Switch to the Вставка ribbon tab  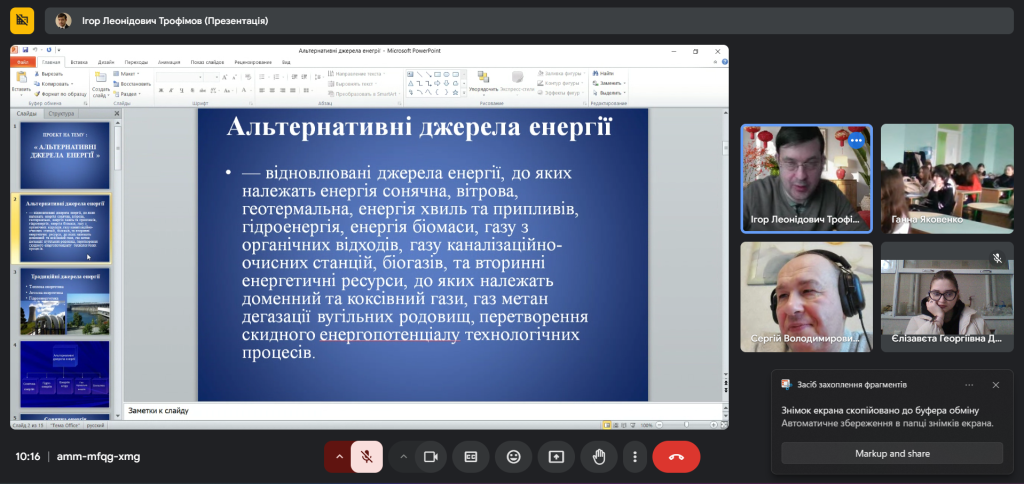pos(79,62)
